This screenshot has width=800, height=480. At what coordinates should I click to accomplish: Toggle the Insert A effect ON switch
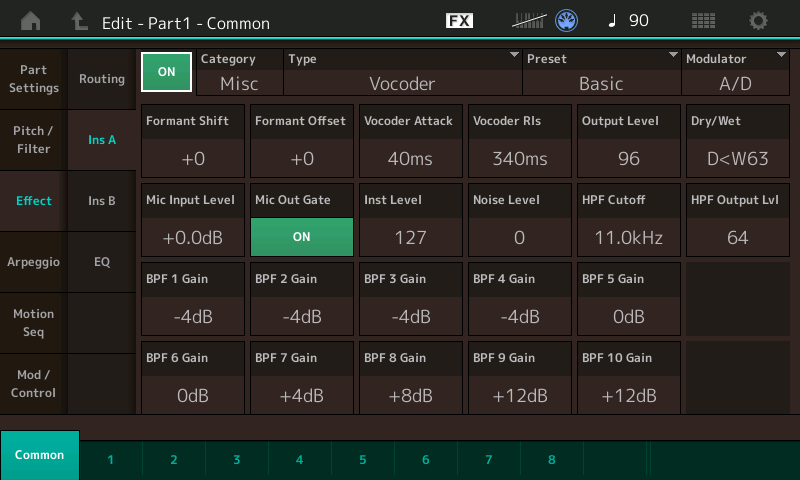166,72
